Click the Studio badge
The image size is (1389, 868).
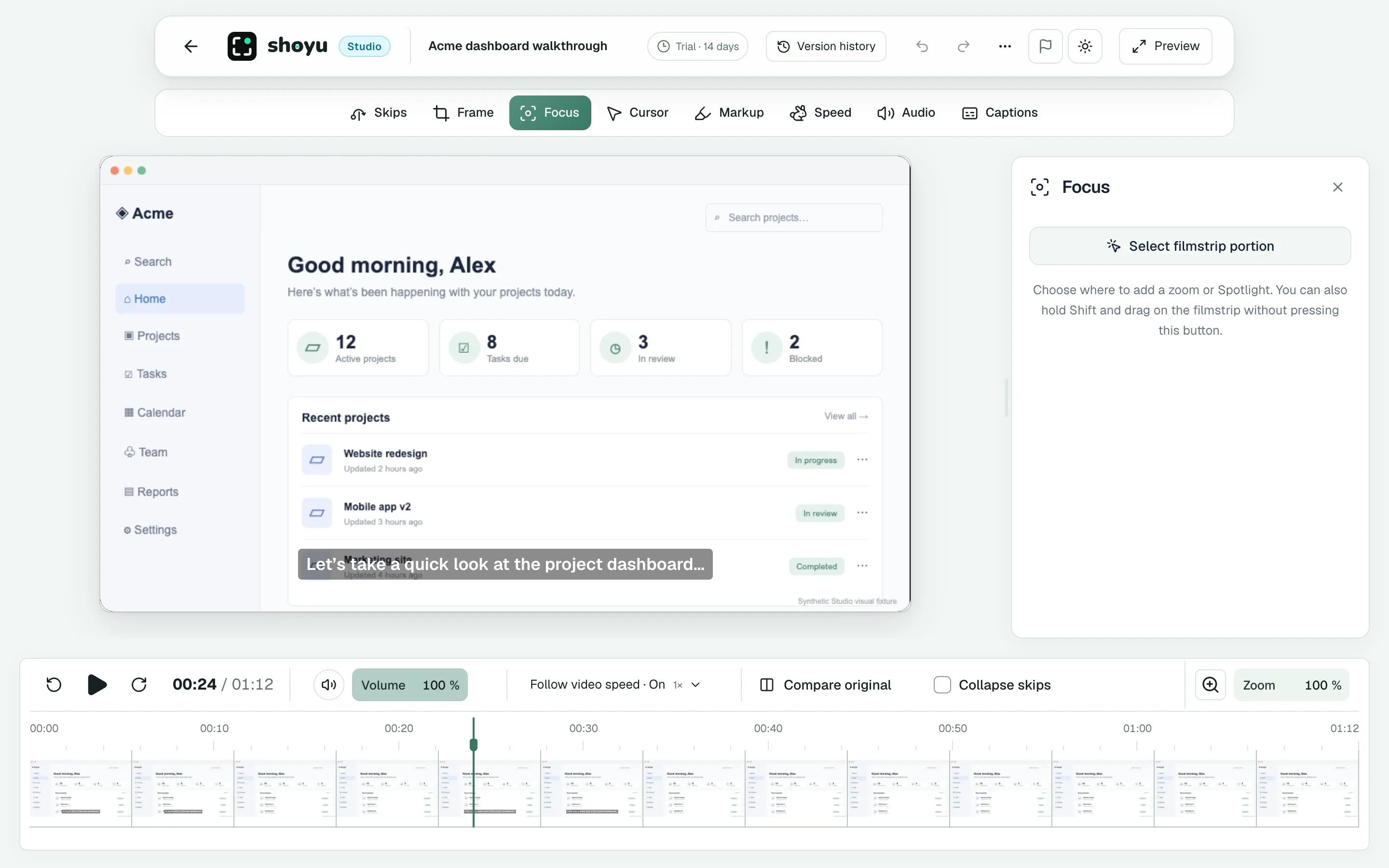click(365, 46)
